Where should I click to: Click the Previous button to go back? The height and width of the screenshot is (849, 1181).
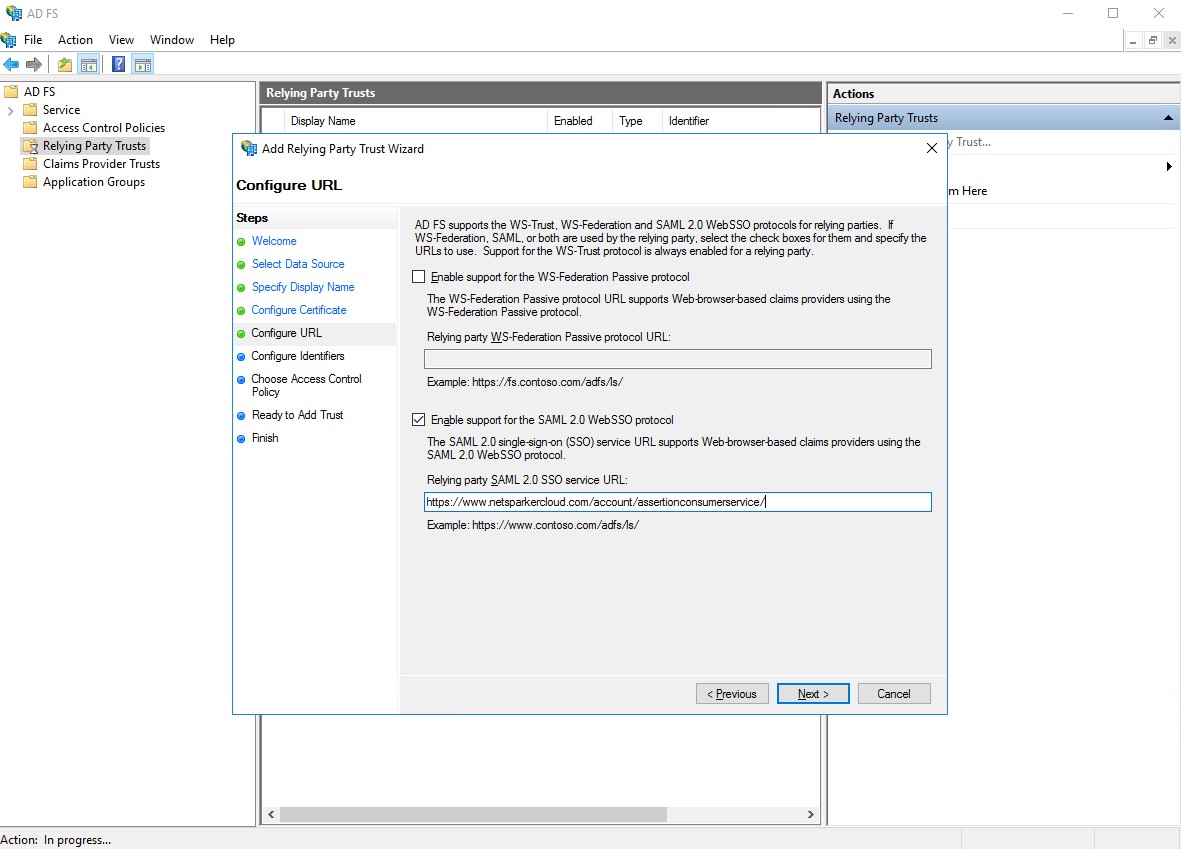732,693
